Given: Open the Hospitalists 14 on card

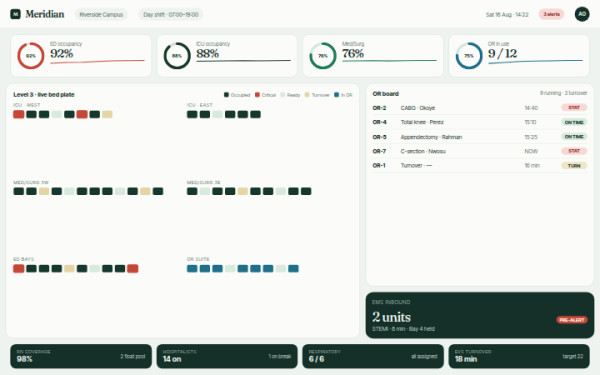Looking at the screenshot, I should click(x=227, y=356).
